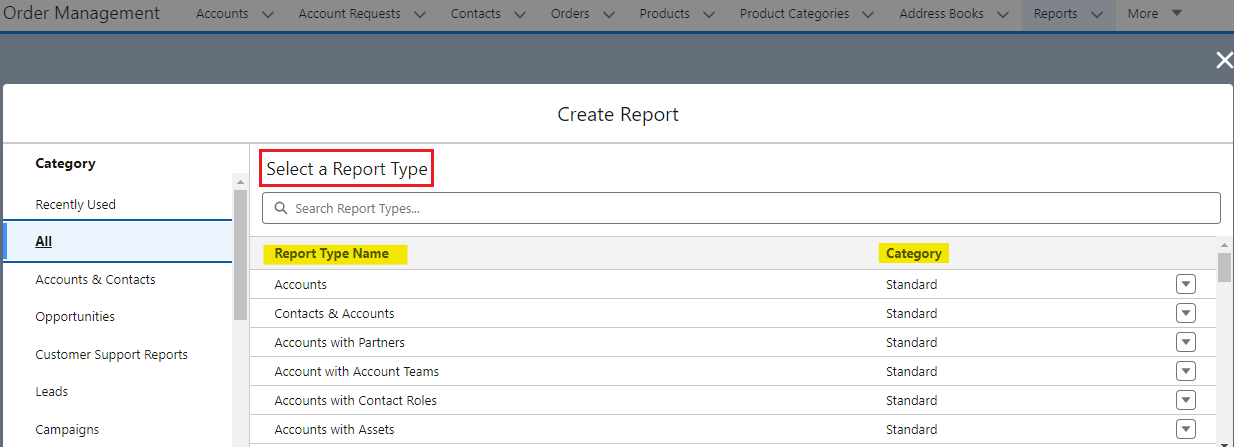
Task: Select the Leads category
Action: coord(52,391)
